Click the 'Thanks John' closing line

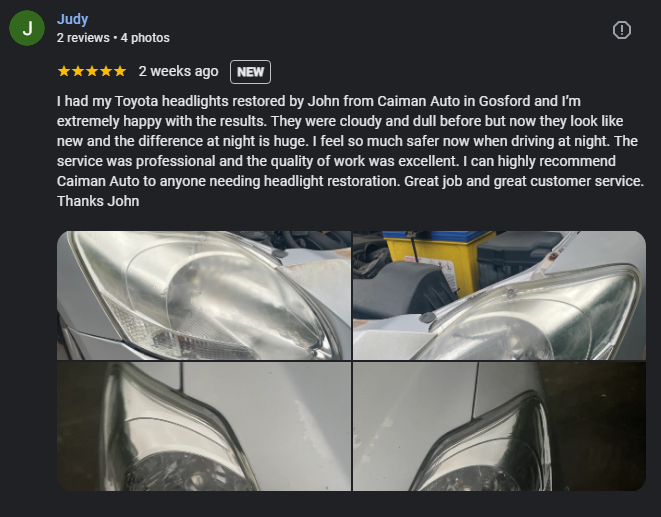(98, 201)
